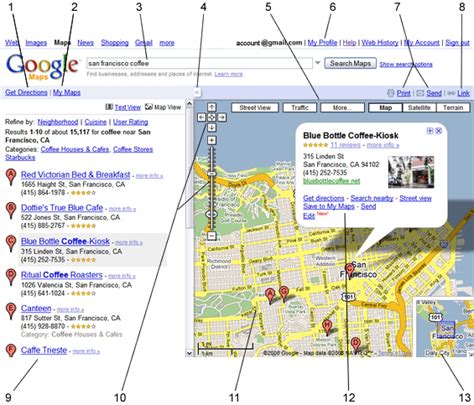Image resolution: width=474 pixels, height=405 pixels.
Task: Open the Shopping tab in top bar
Action: click(115, 43)
